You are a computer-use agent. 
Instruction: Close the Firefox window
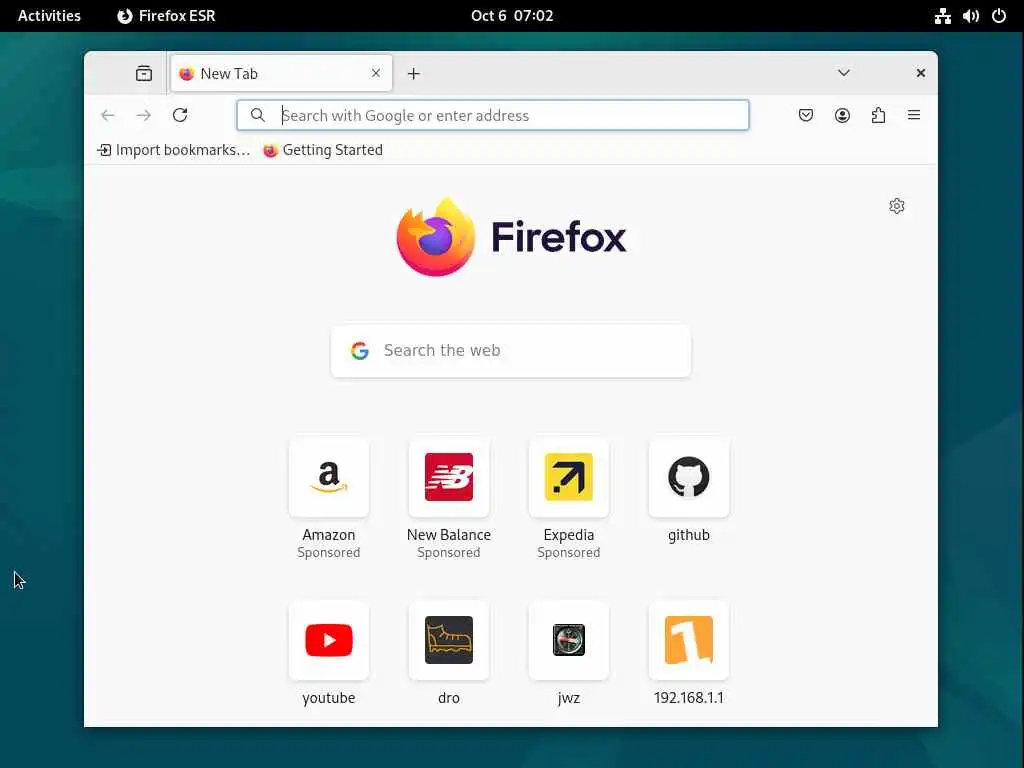click(x=920, y=72)
